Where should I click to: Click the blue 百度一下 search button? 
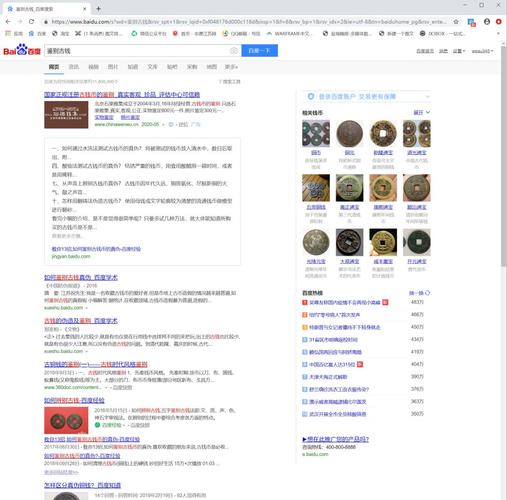[259, 51]
